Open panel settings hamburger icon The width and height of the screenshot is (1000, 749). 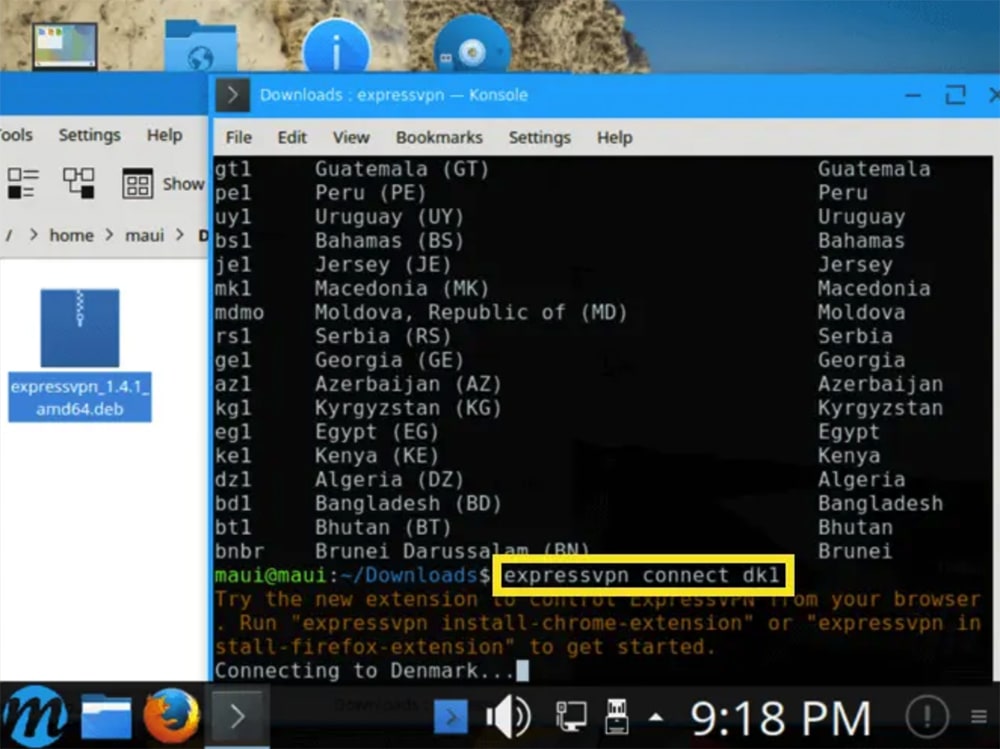[979, 717]
